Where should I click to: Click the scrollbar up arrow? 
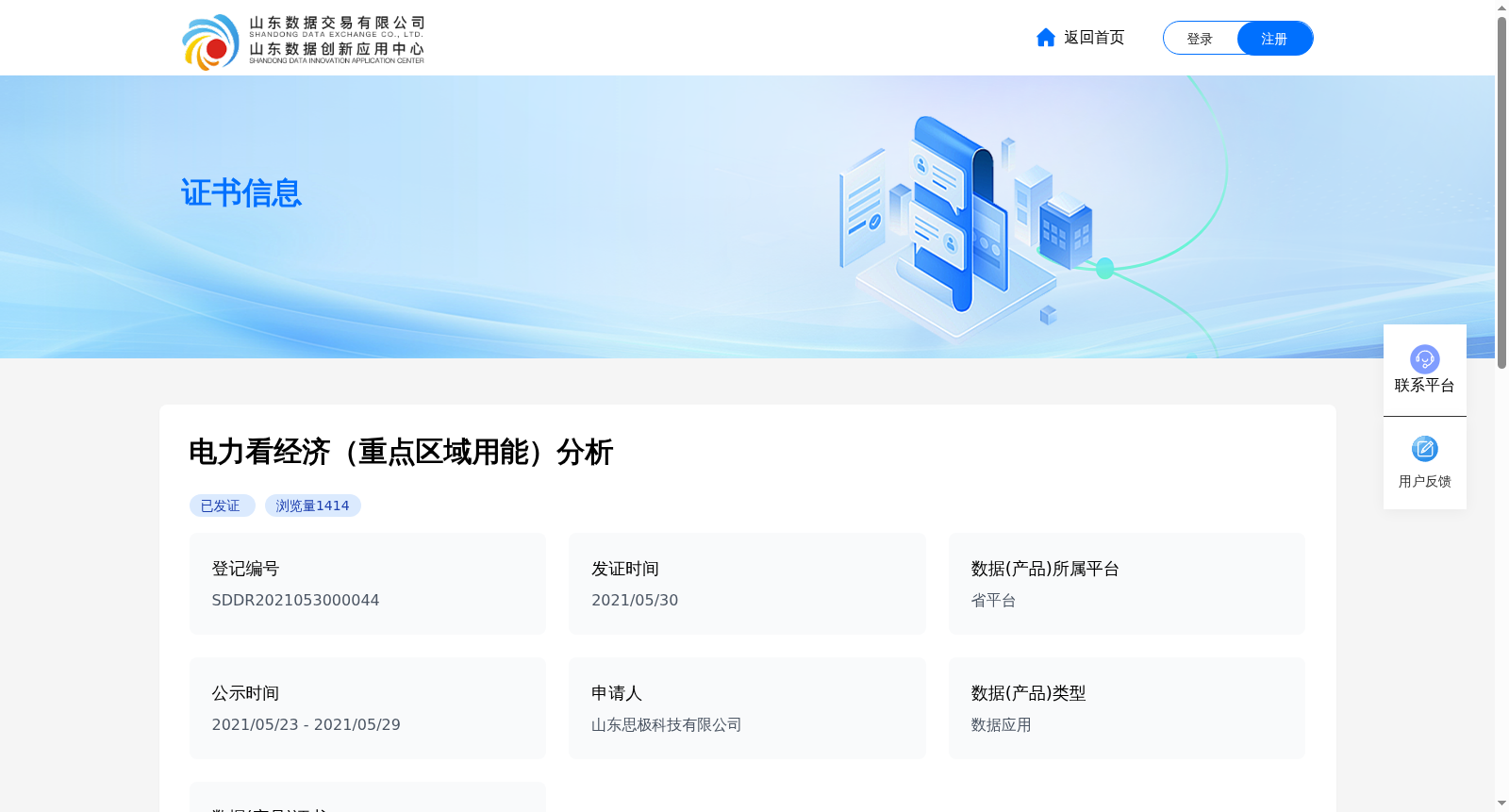point(1501,8)
